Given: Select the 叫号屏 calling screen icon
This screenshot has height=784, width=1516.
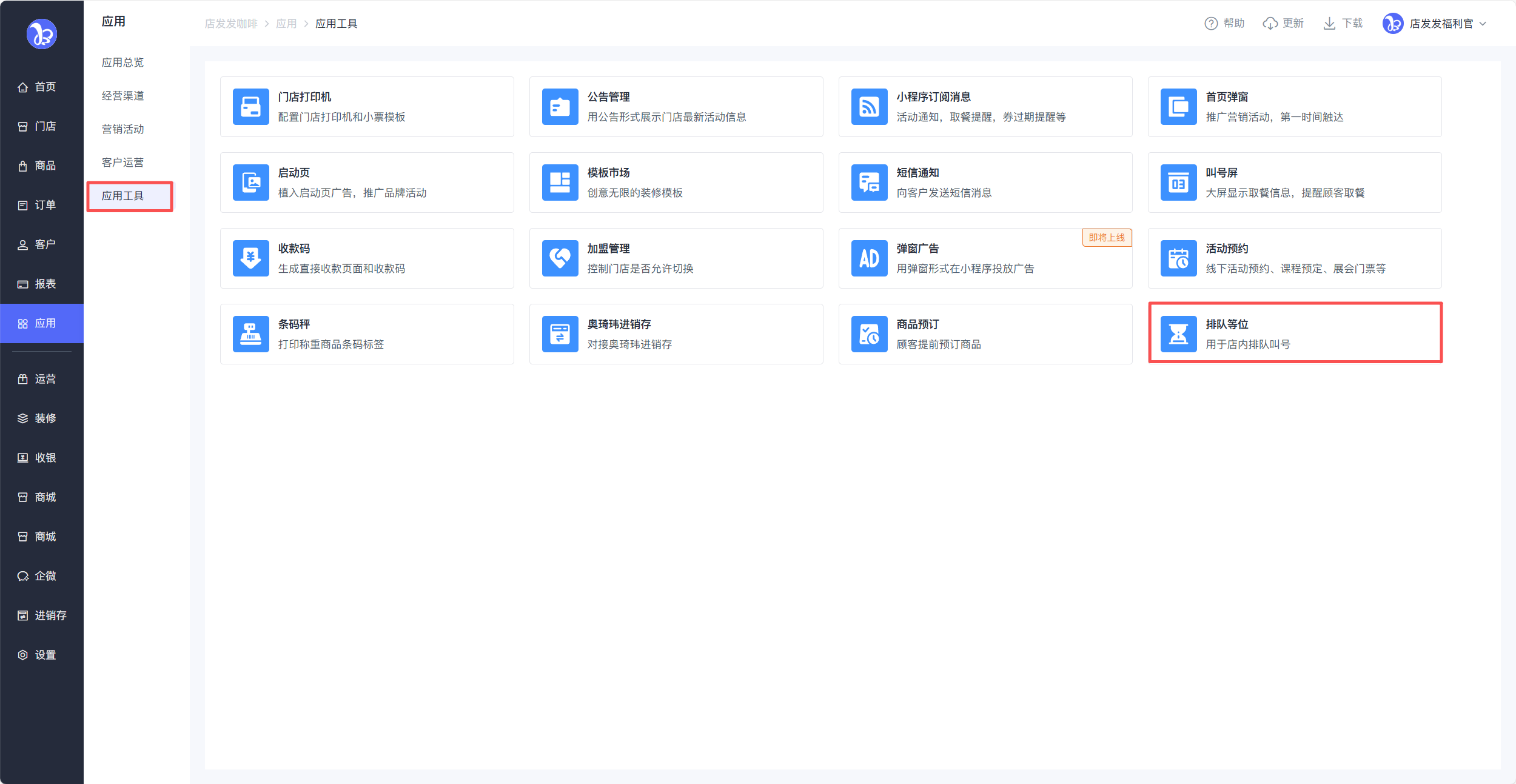Looking at the screenshot, I should 1178,183.
